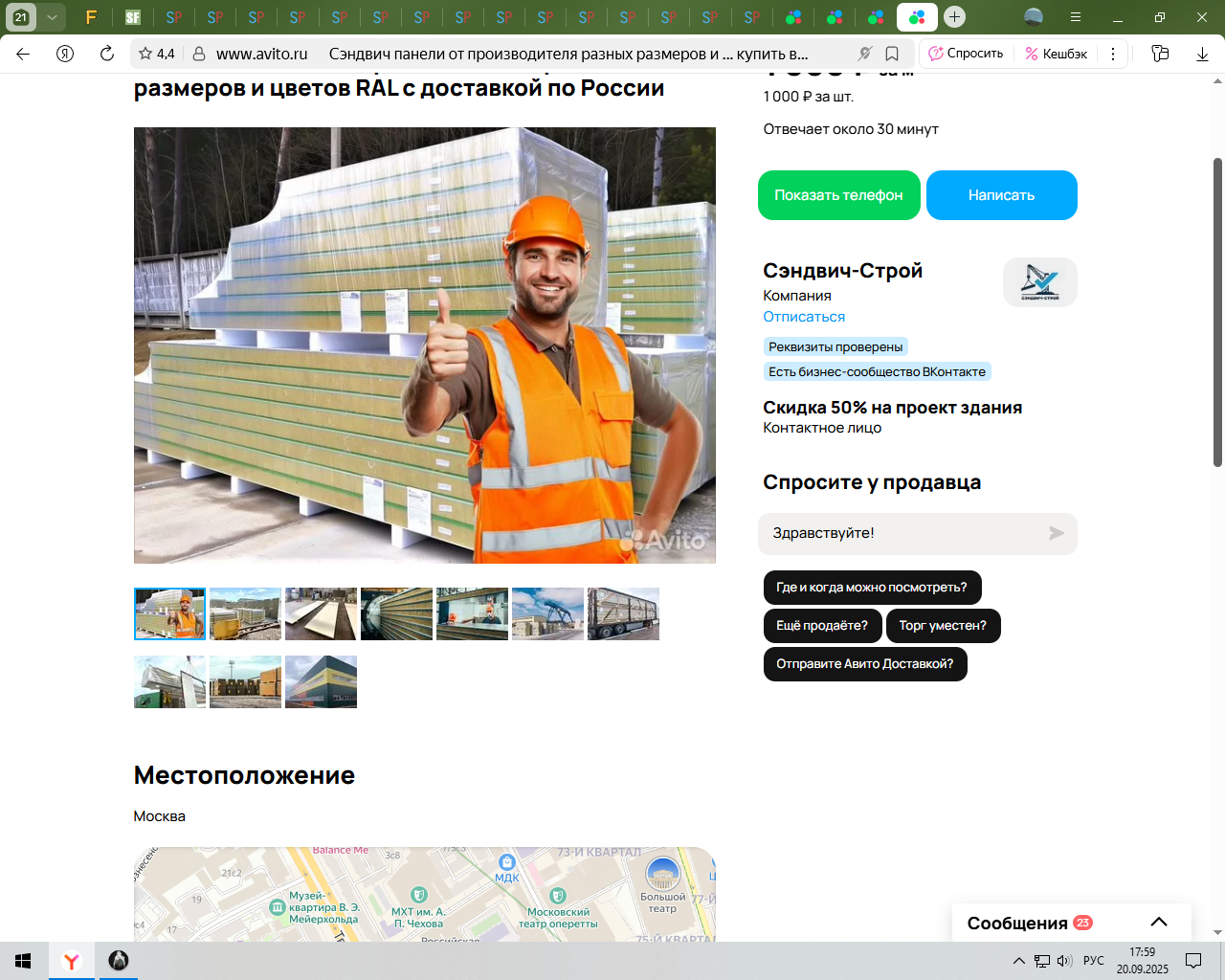Click the Большой театр map marker

click(x=662, y=873)
